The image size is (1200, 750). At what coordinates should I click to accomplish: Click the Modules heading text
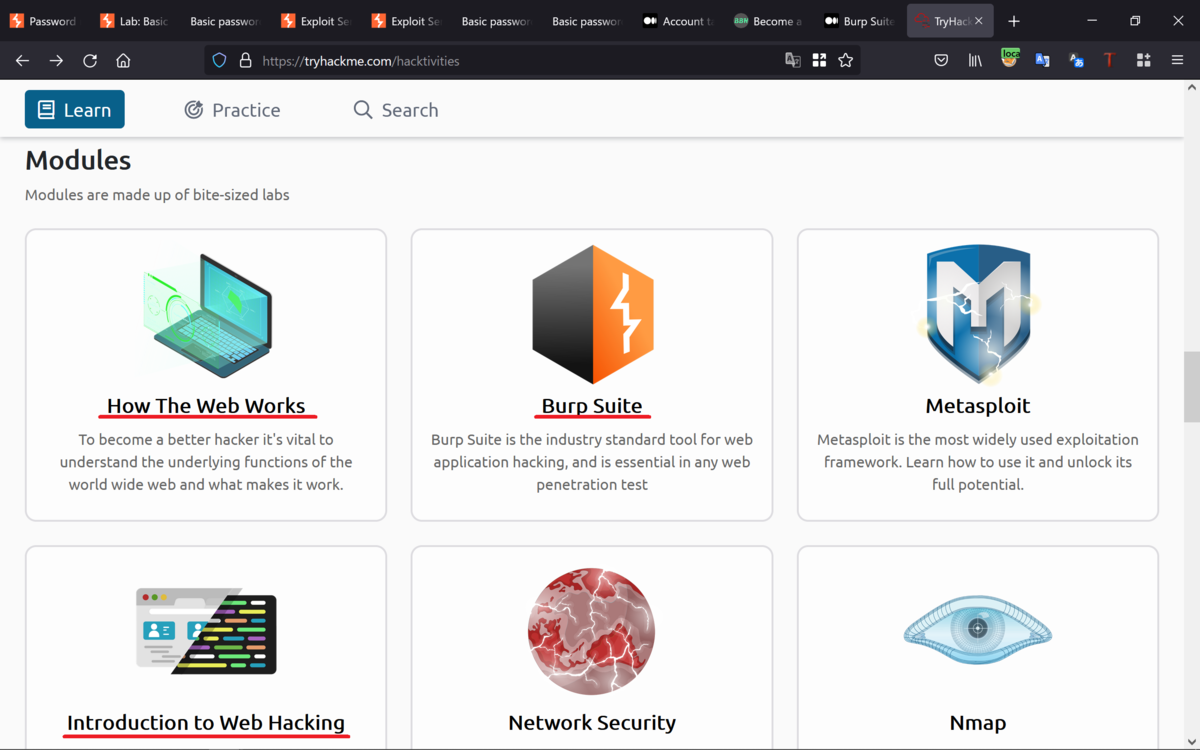coord(78,160)
